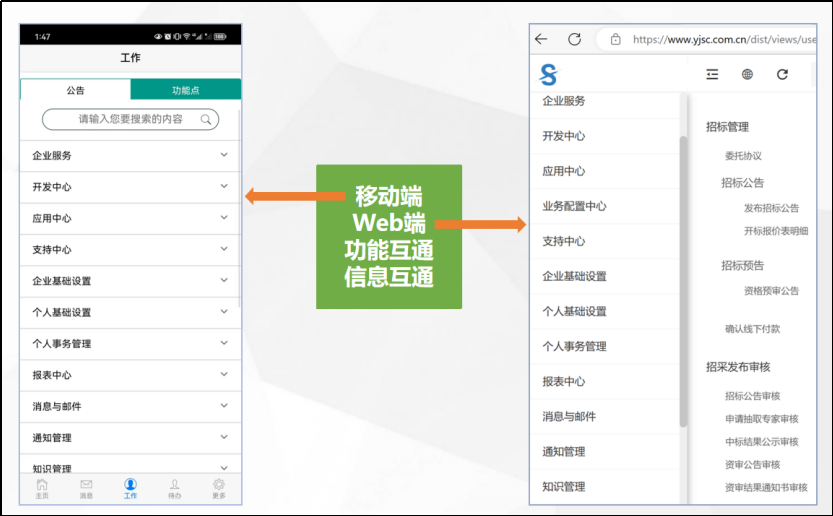
Task: Expand 应用中心 chevron in mobile list
Action: coord(224,217)
